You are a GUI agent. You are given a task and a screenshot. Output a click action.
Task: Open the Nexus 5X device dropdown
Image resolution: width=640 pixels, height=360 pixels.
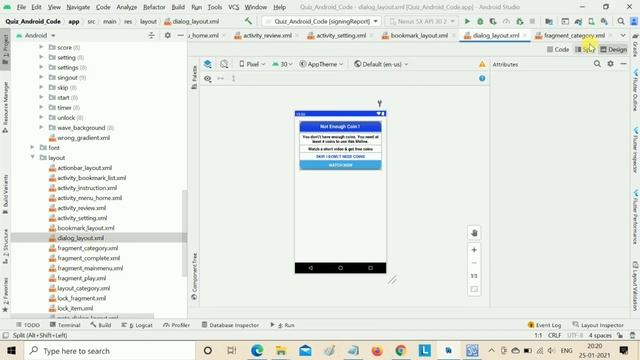point(422,21)
